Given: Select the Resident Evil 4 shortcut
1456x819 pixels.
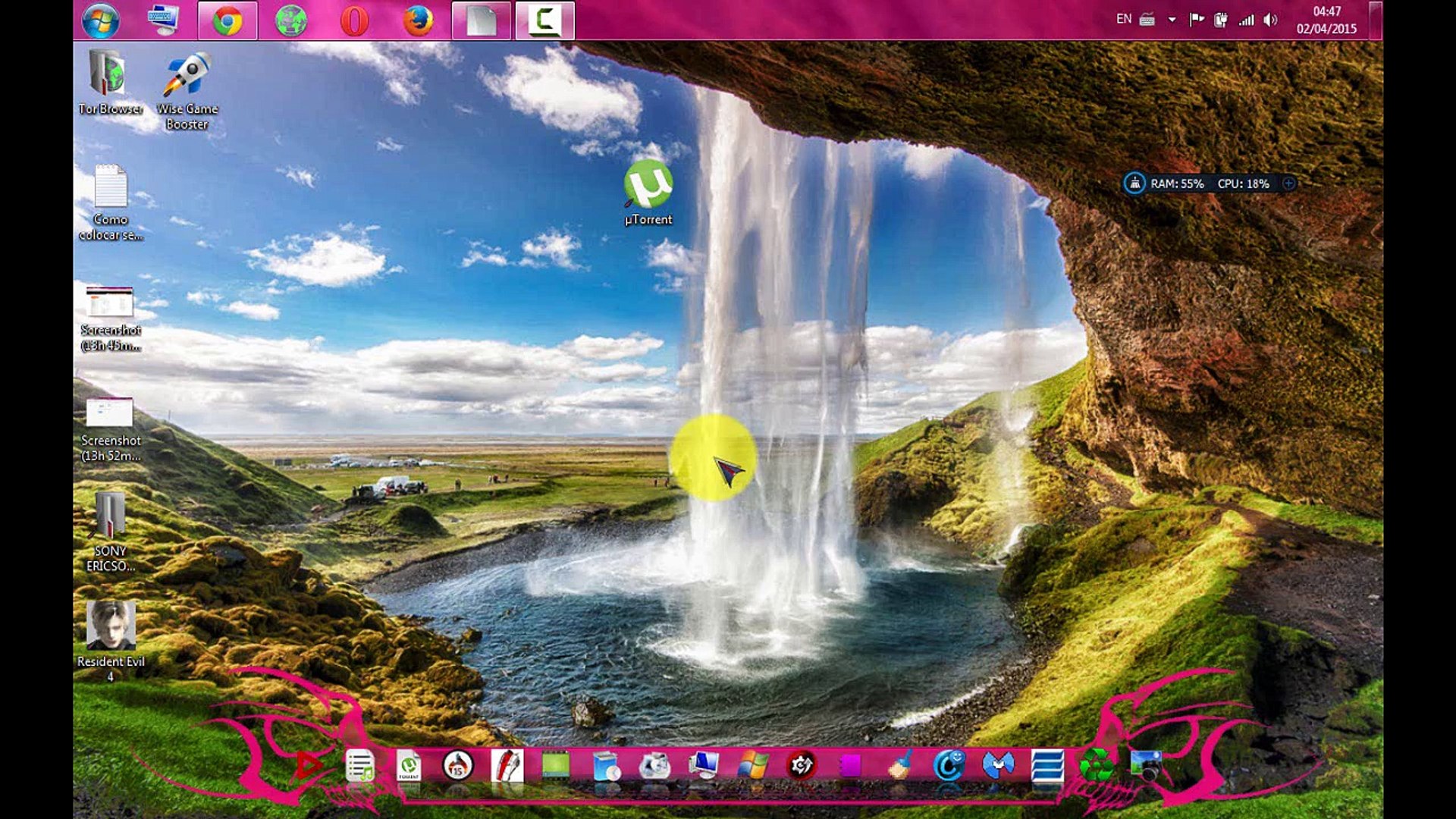Looking at the screenshot, I should (110, 626).
